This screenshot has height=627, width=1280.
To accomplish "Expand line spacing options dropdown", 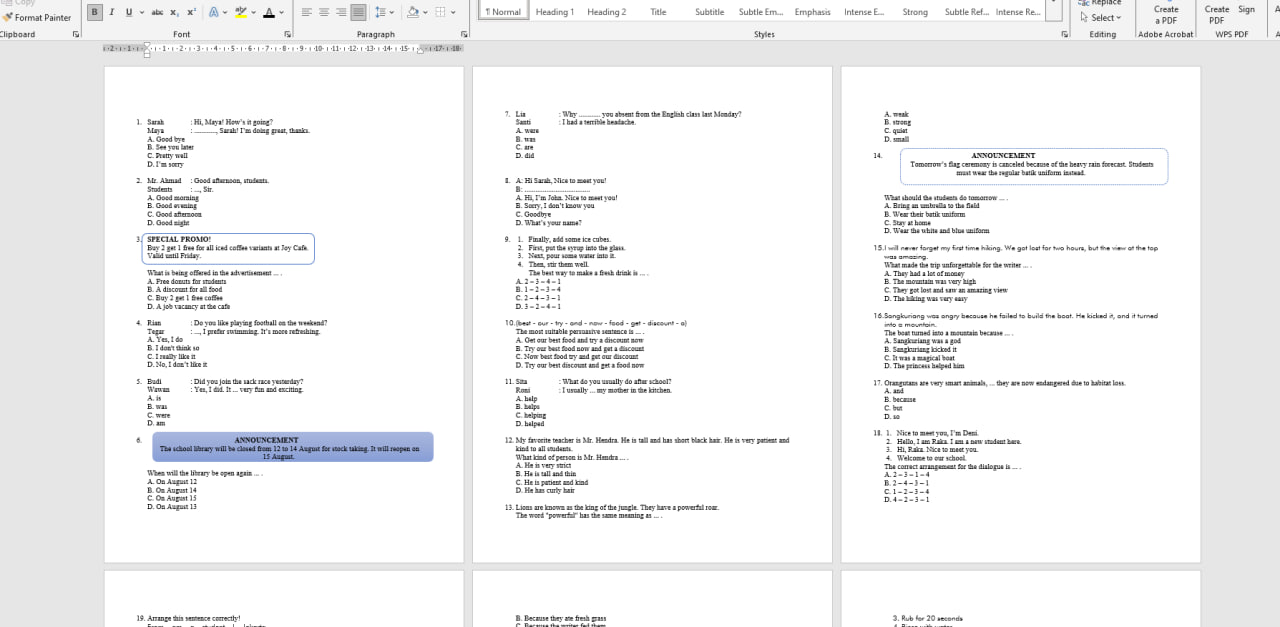I will pyautogui.click(x=393, y=12).
